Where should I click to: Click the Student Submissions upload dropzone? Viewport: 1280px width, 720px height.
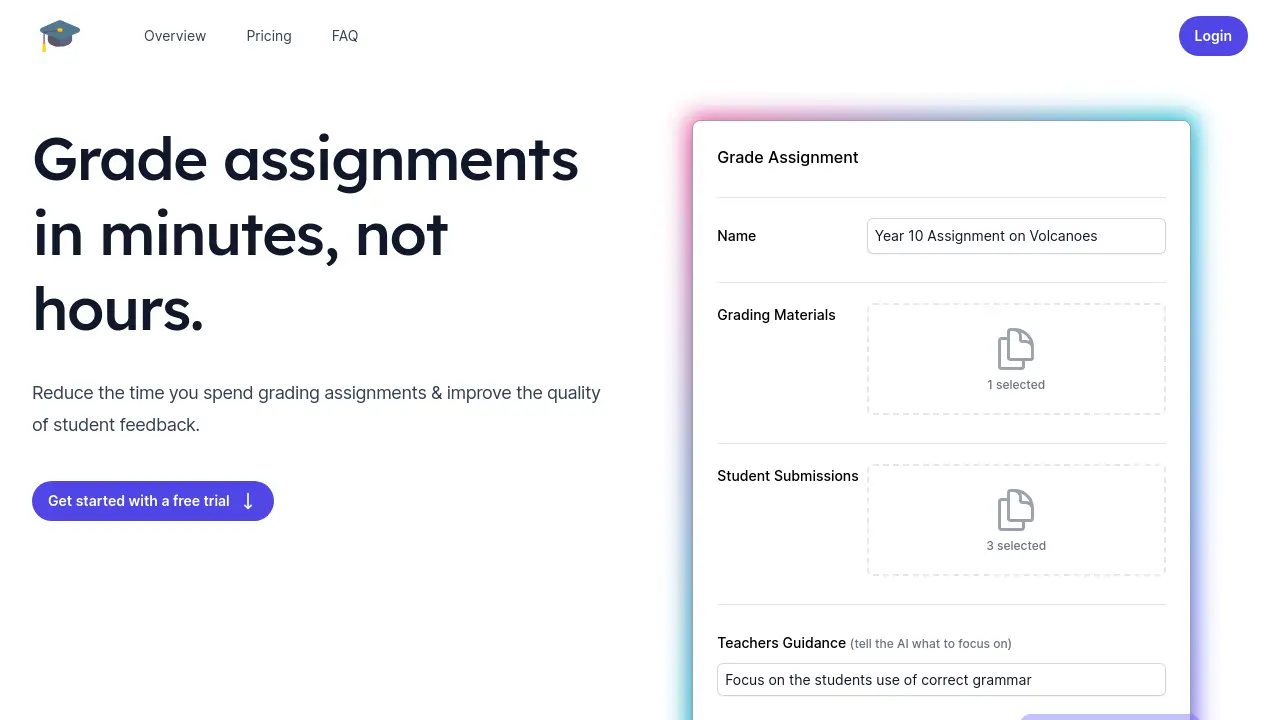tap(1016, 520)
